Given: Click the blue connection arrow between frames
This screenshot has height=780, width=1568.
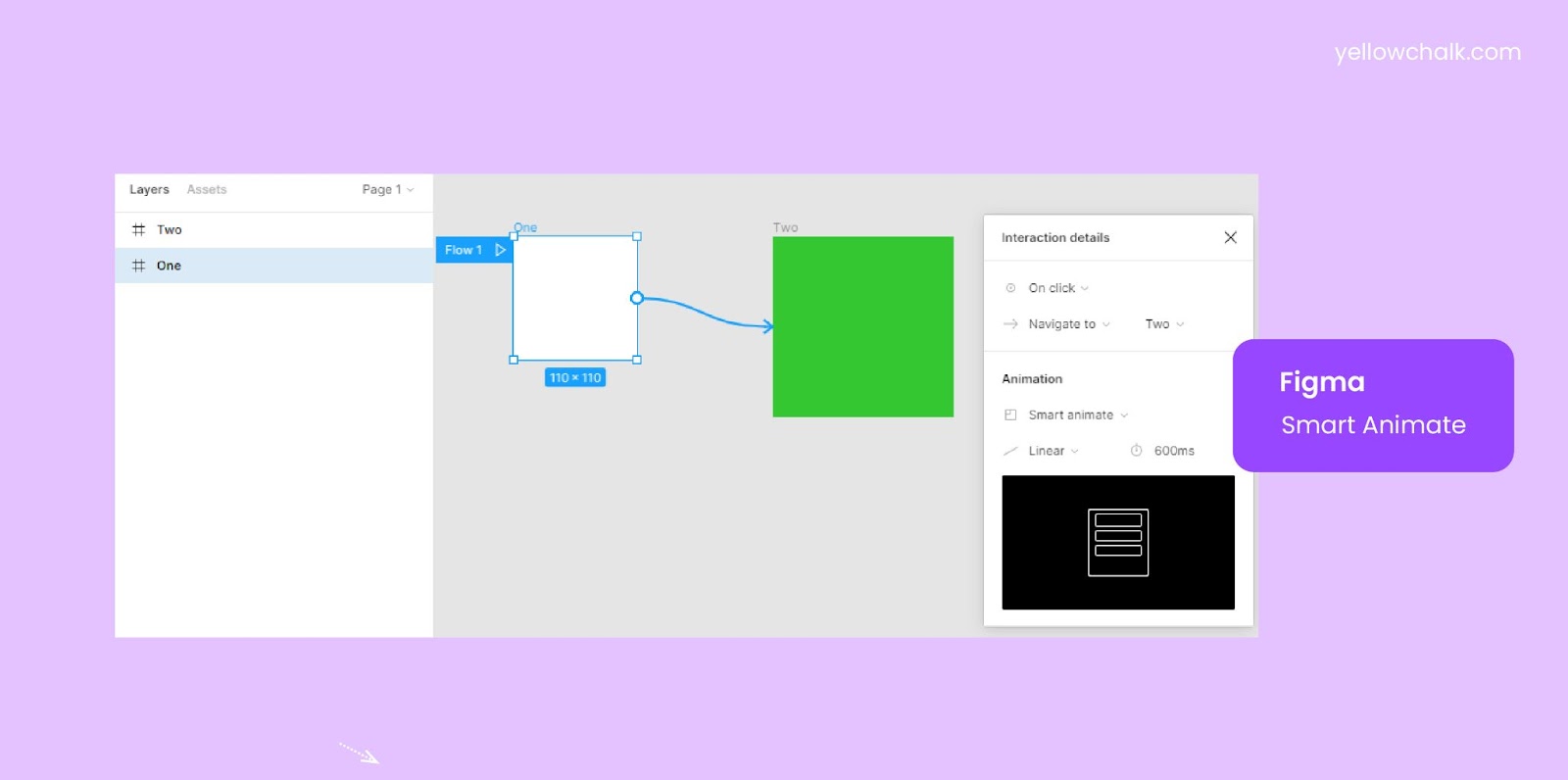Looking at the screenshot, I should [708, 312].
